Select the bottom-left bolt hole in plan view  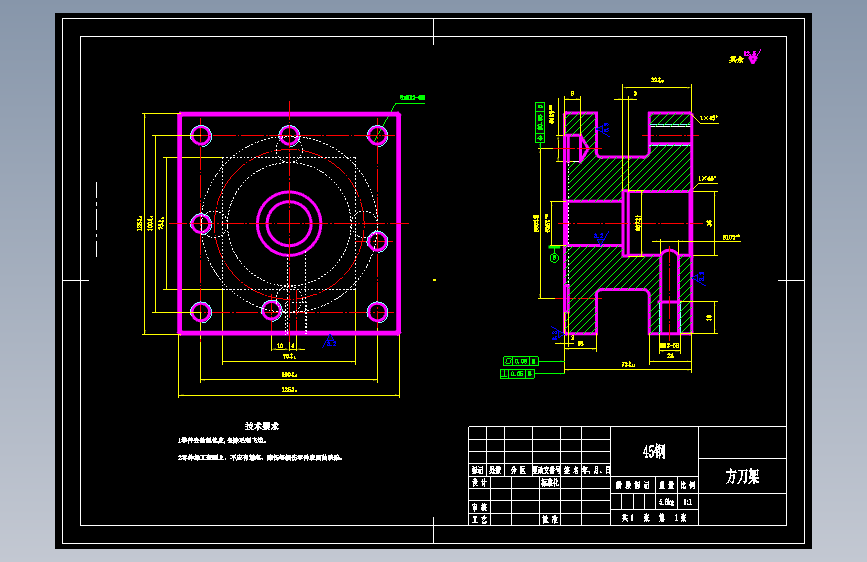pos(201,312)
